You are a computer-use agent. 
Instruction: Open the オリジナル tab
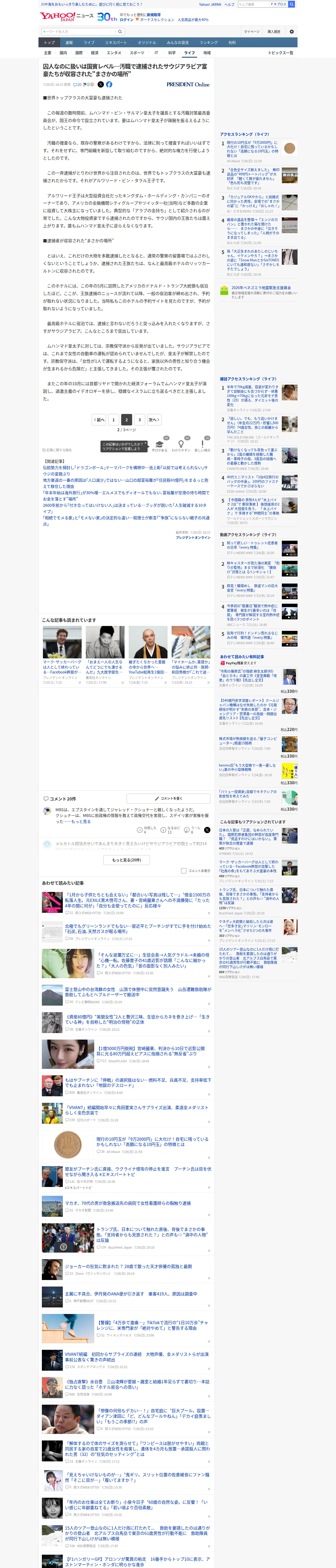coord(147,43)
